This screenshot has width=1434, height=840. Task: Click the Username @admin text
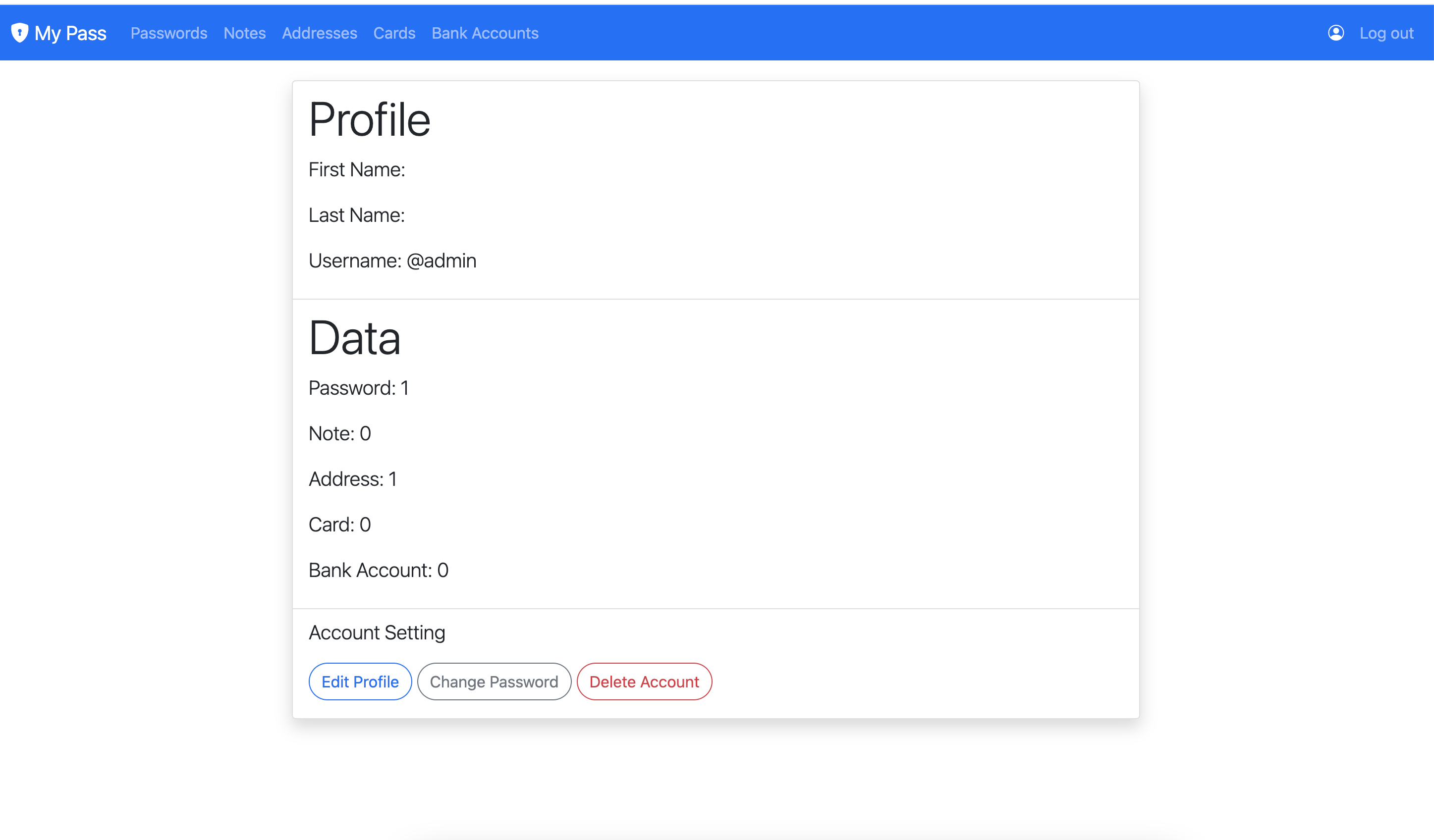(x=392, y=261)
